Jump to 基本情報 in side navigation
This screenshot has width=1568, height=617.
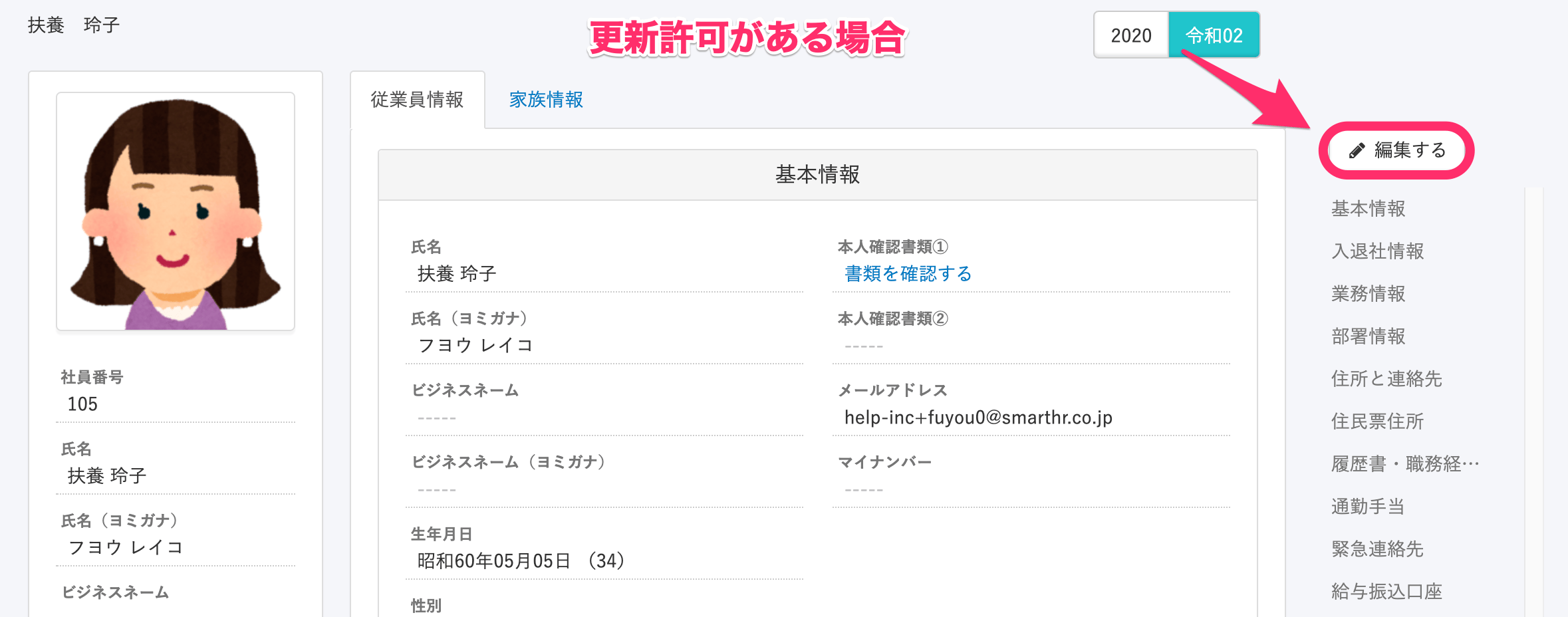click(x=1369, y=209)
